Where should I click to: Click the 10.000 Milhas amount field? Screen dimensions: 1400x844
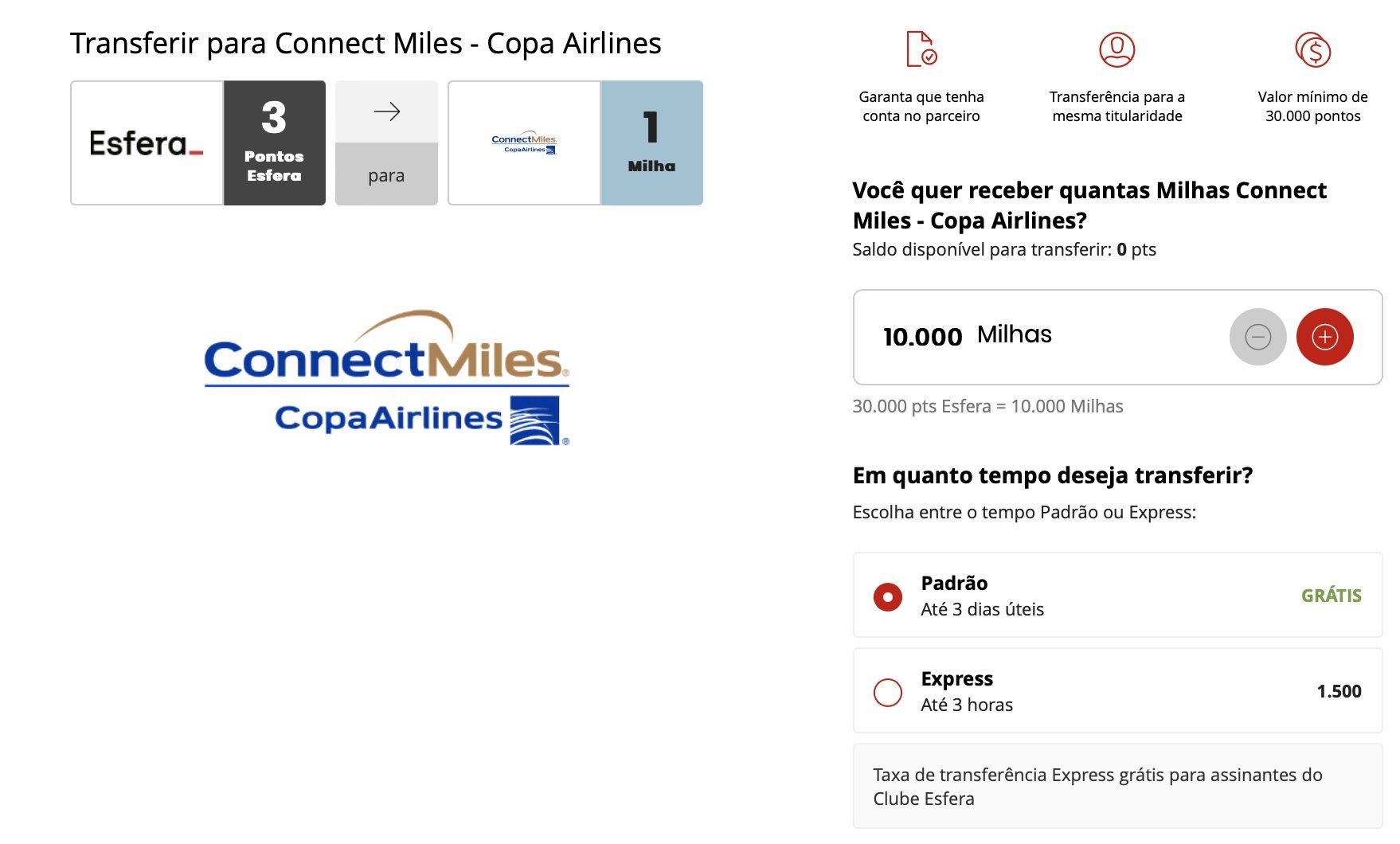coord(1117,337)
